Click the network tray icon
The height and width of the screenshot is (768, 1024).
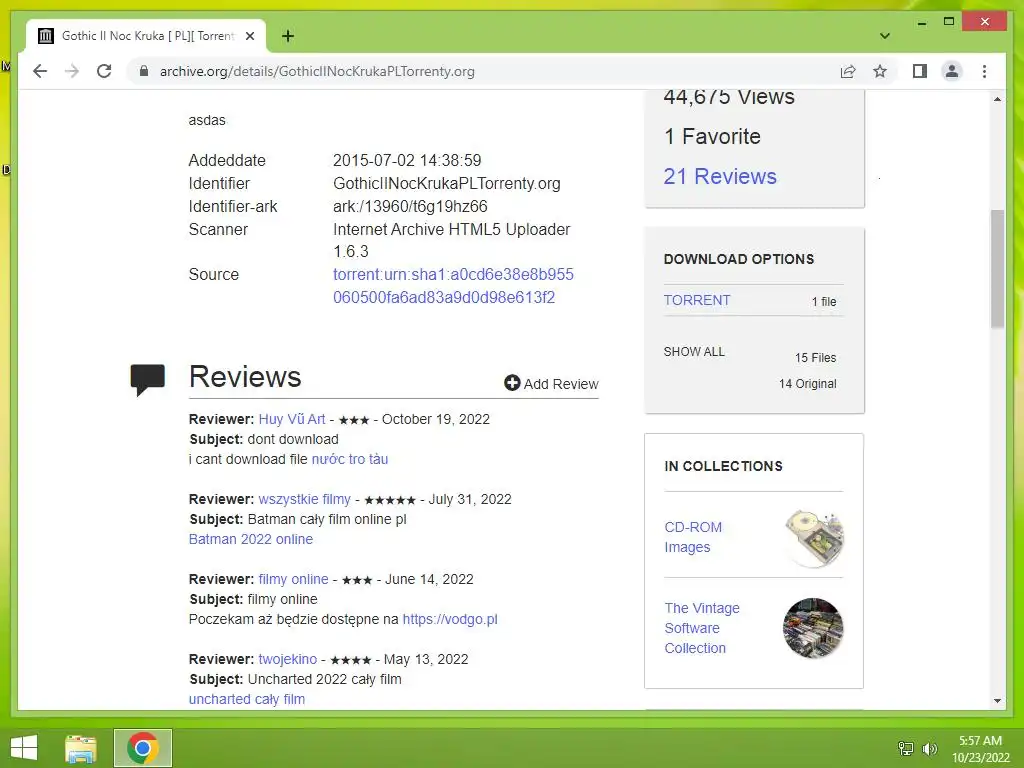(x=906, y=748)
